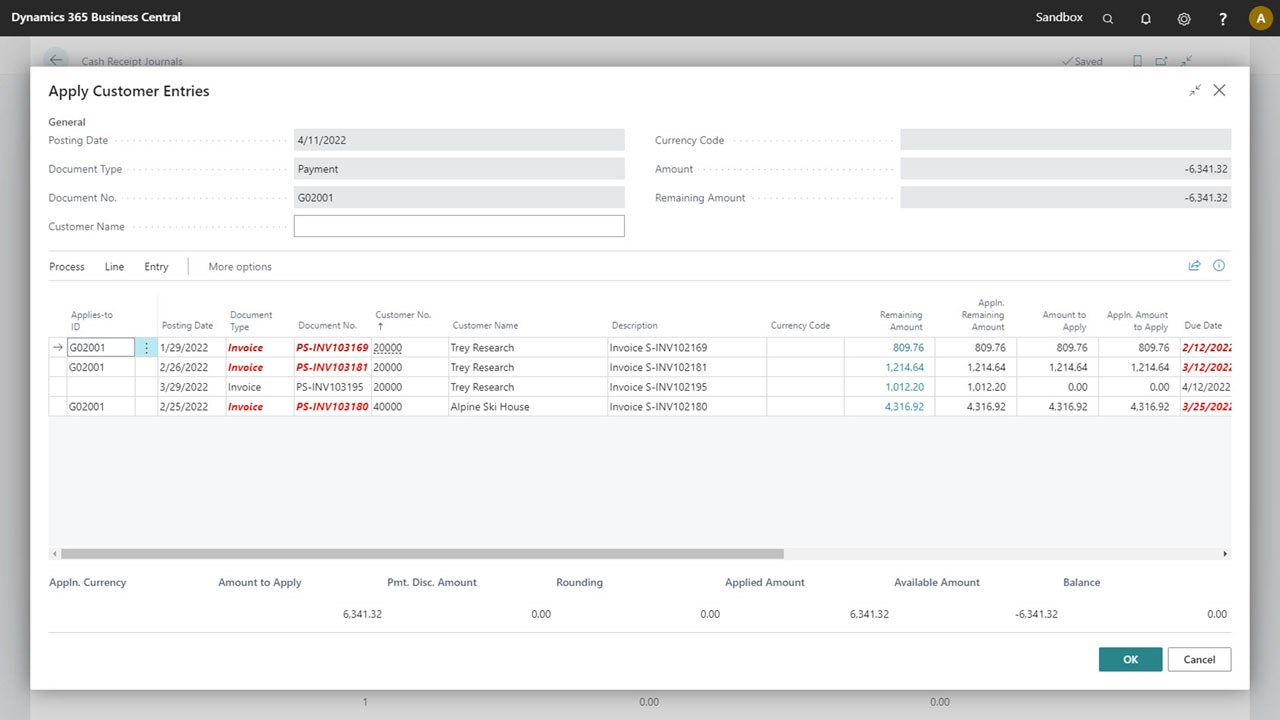Close the Apply Customer Entries dialog
The height and width of the screenshot is (720, 1280).
pyautogui.click(x=1219, y=90)
